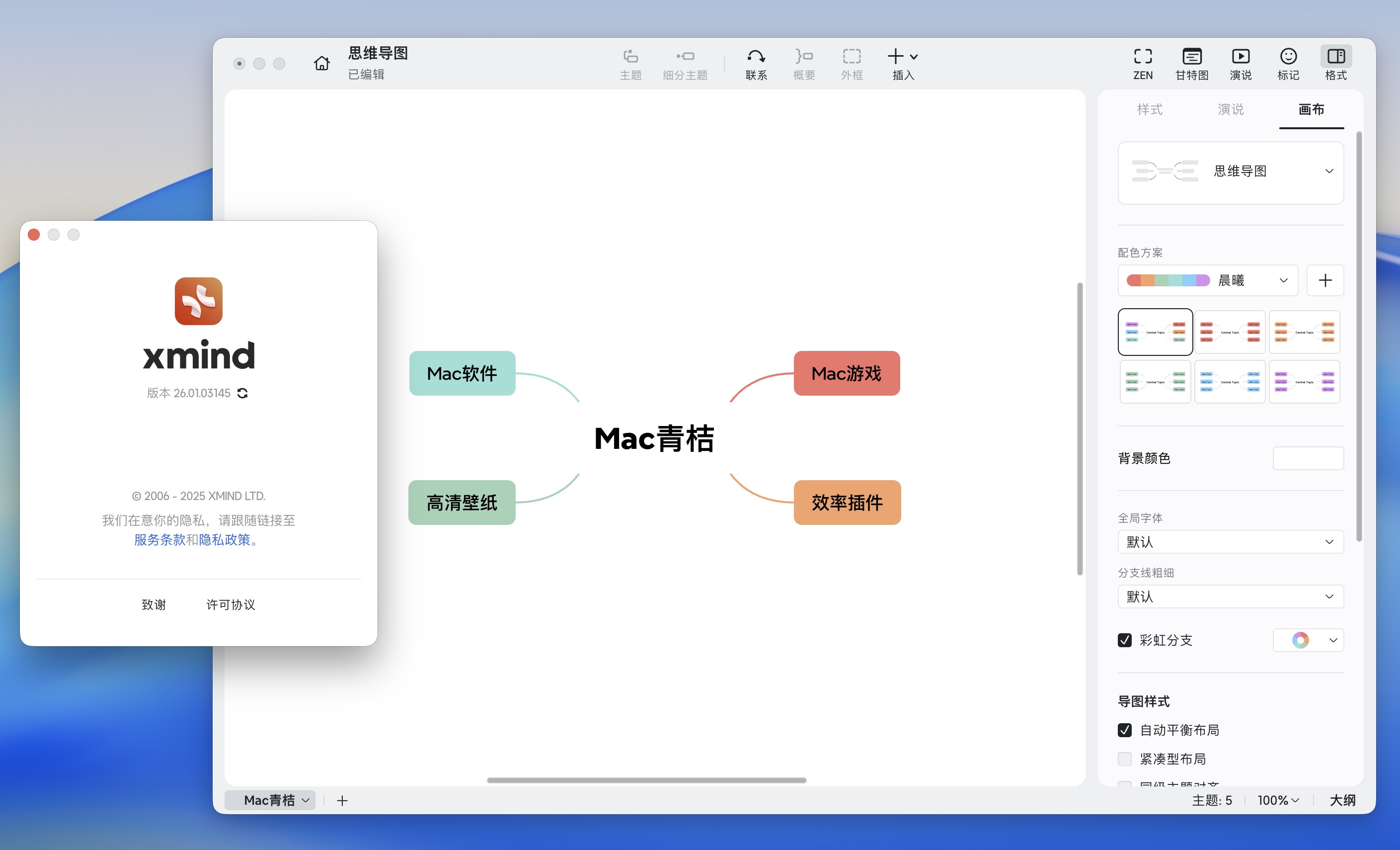This screenshot has height=850, width=1400.
Task: Switch to the Style (样式) tab
Action: pos(1150,109)
